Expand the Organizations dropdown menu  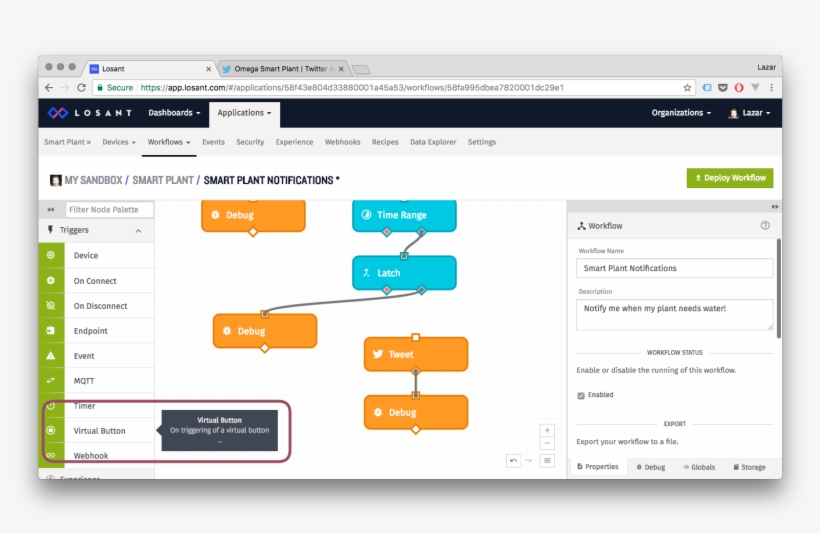tap(681, 113)
